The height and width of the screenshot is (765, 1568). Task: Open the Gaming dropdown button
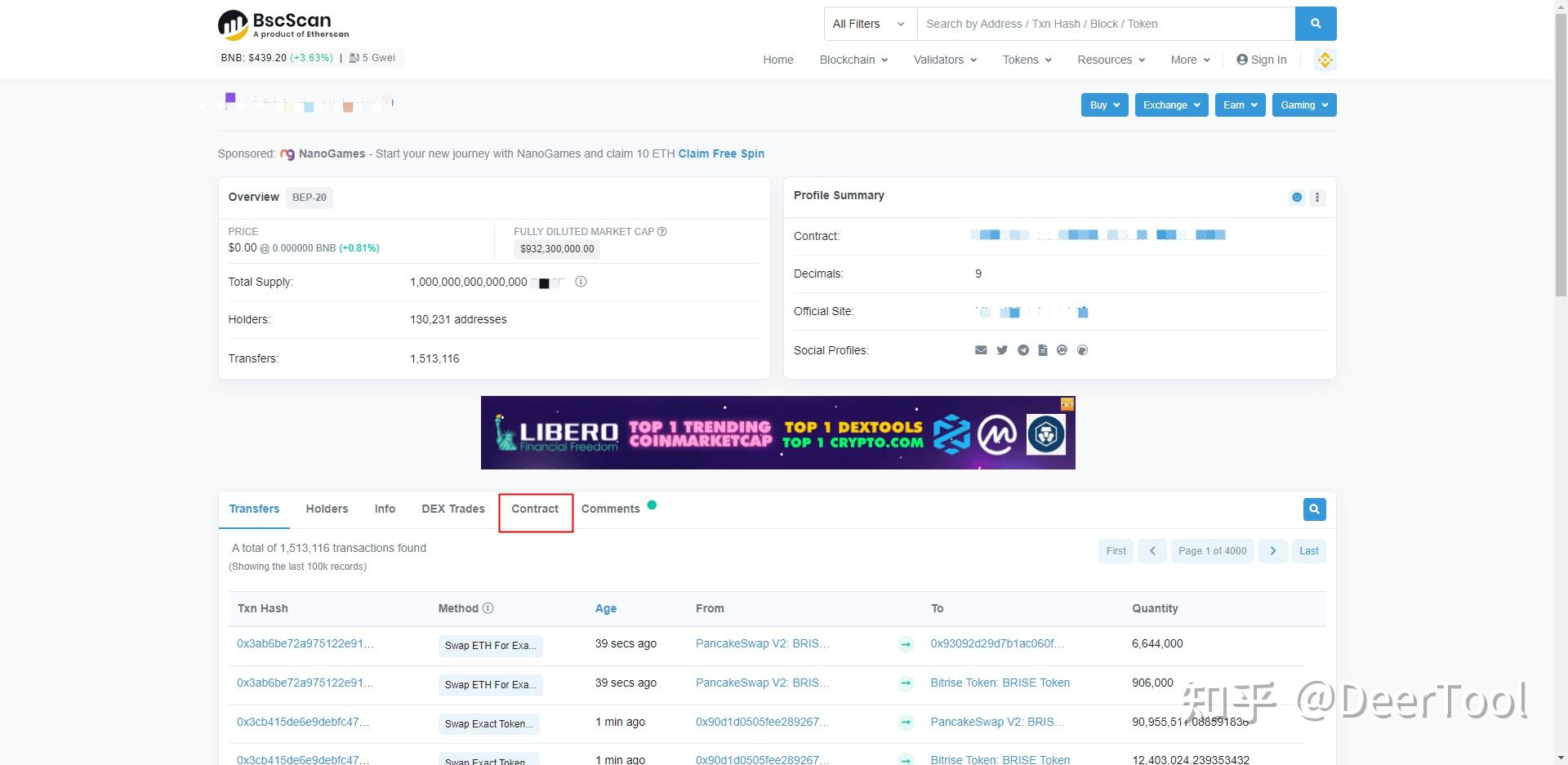1304,105
